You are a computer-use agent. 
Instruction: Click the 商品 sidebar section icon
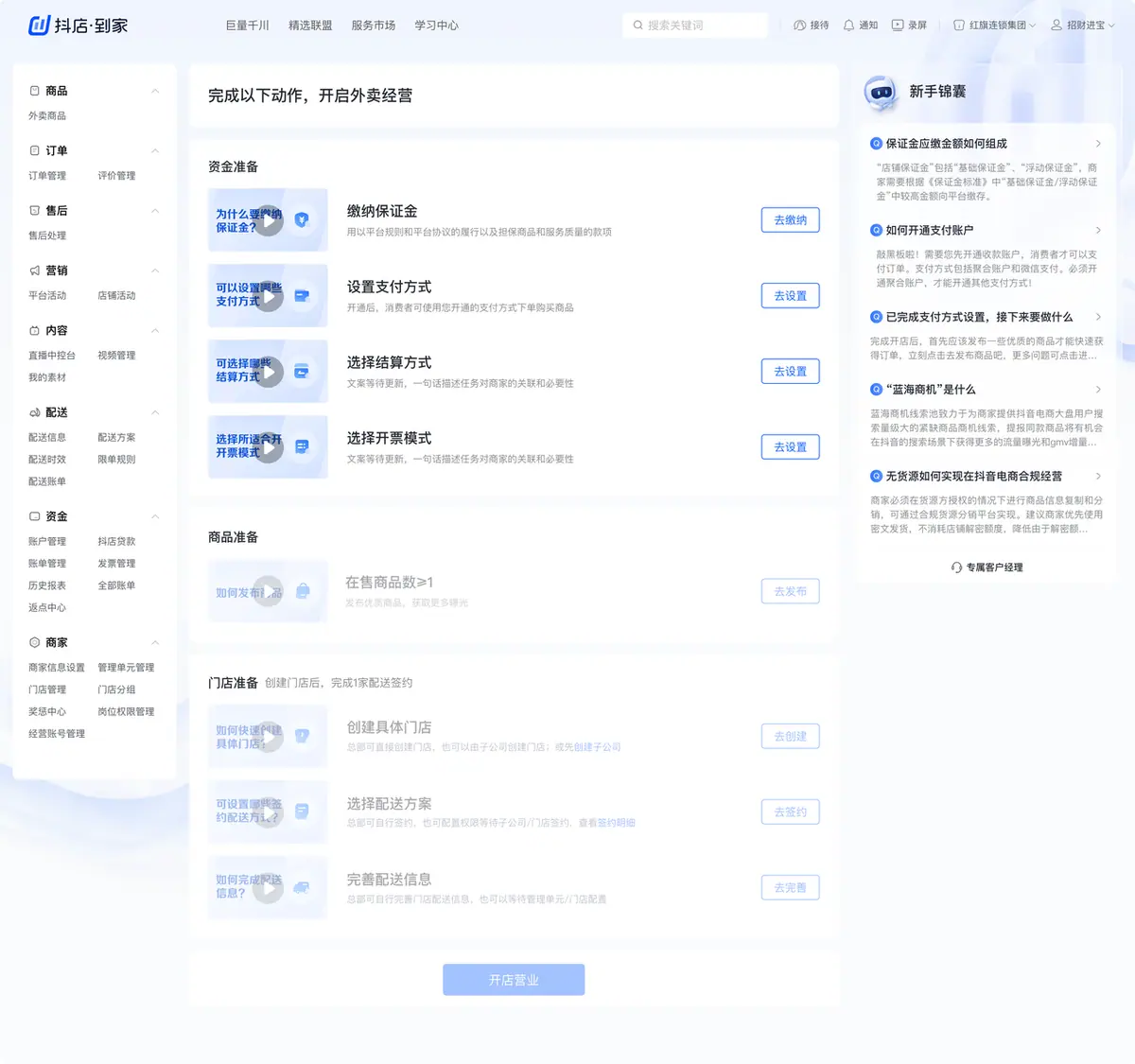click(x=34, y=91)
